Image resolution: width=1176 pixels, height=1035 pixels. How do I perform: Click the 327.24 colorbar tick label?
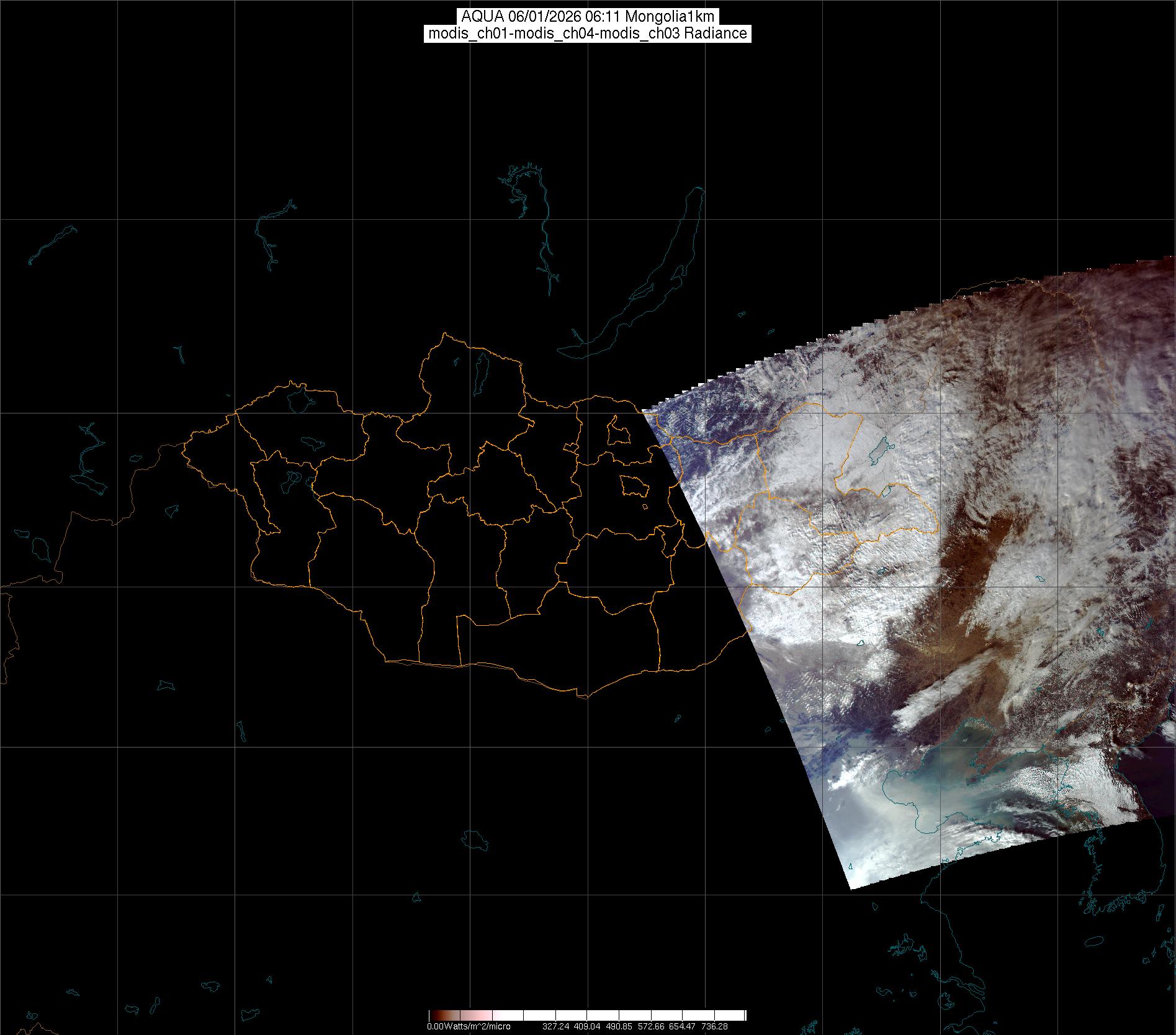coord(555,1026)
